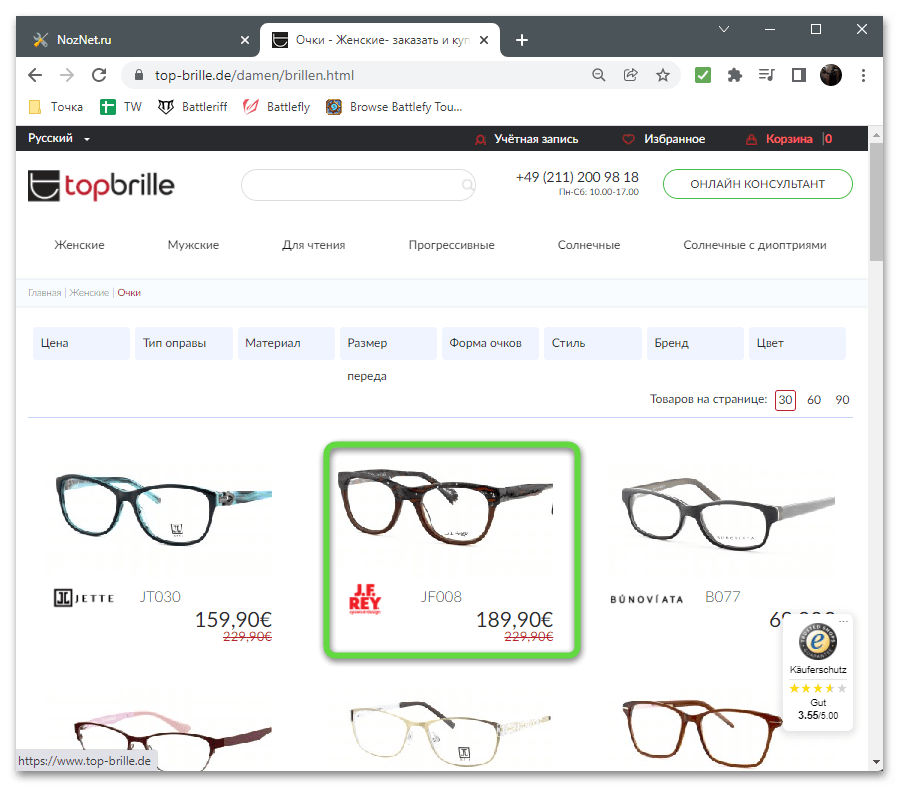Click the ОНЛАЙН КОНСУЛЬТАНТ button

757,184
